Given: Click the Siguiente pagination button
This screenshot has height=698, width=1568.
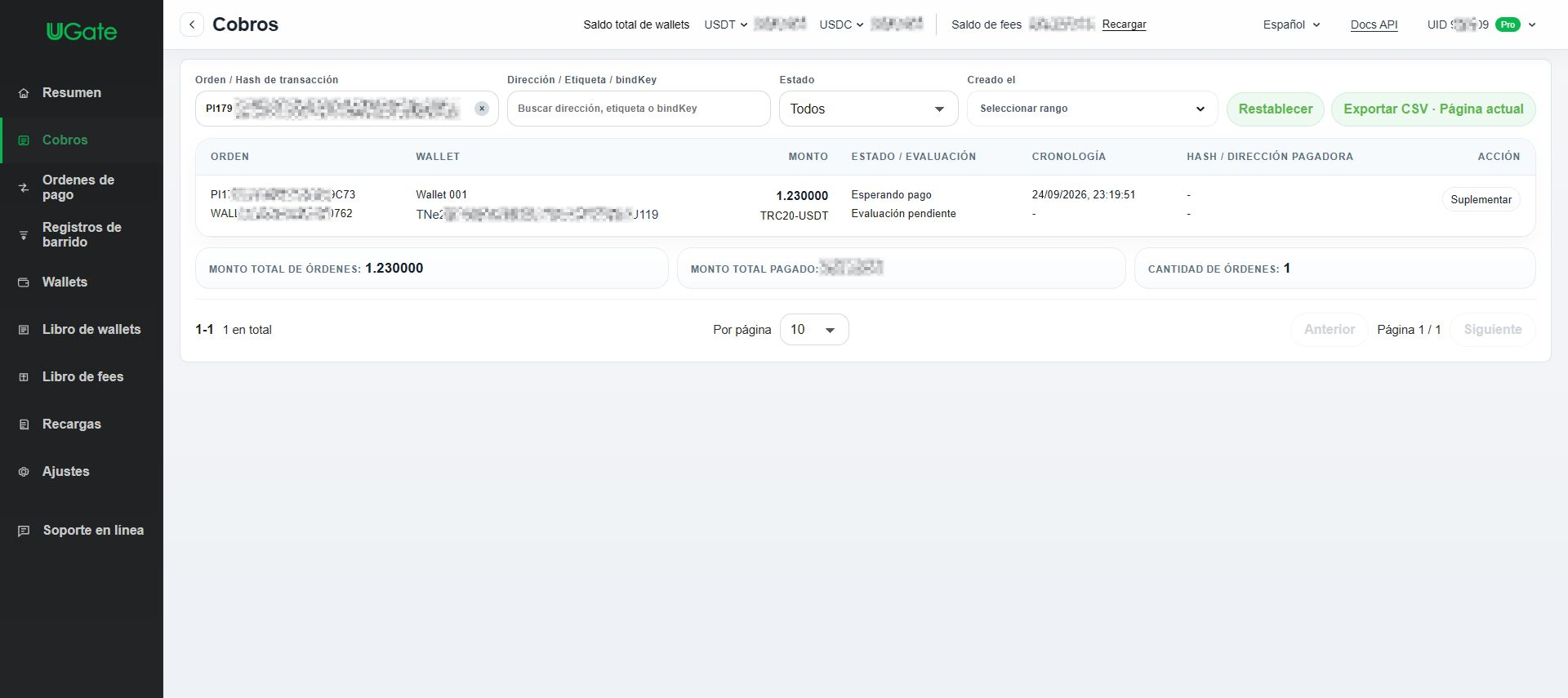Looking at the screenshot, I should click(1492, 330).
